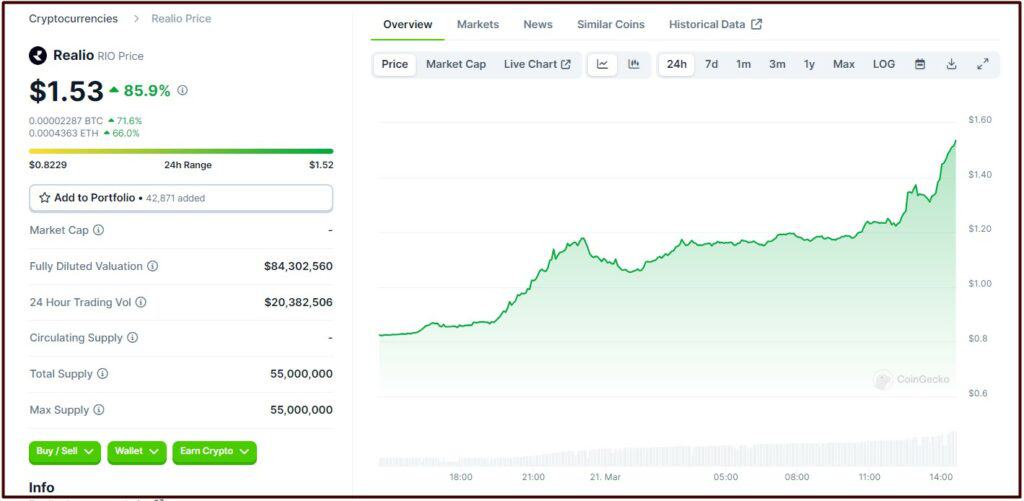The width and height of the screenshot is (1024, 501).
Task: Open the Wallet dropdown
Action: 136,452
